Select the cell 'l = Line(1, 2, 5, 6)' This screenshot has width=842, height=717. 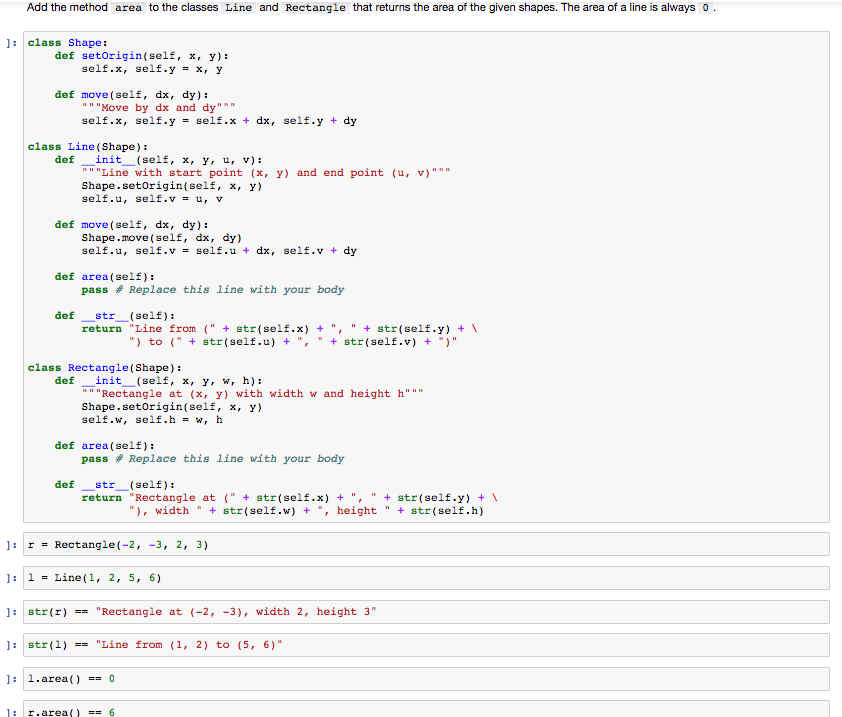[x=426, y=578]
